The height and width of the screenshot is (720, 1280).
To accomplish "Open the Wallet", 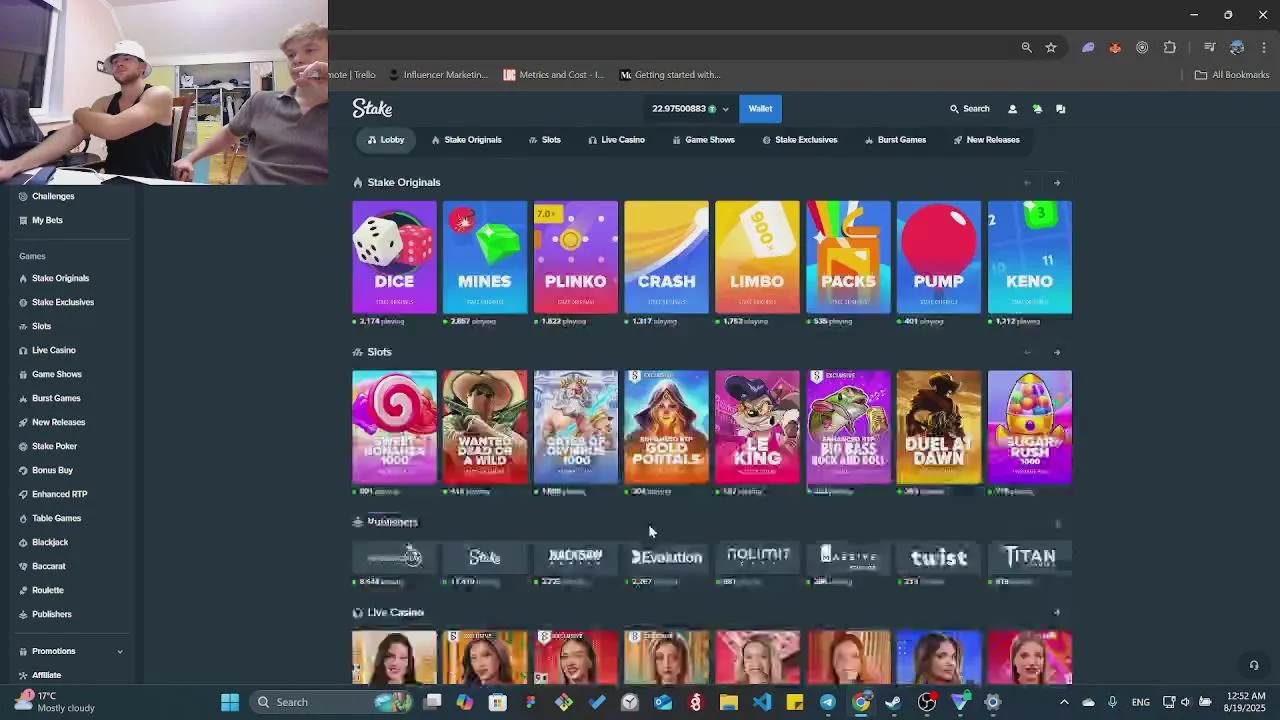I will pyautogui.click(x=760, y=109).
